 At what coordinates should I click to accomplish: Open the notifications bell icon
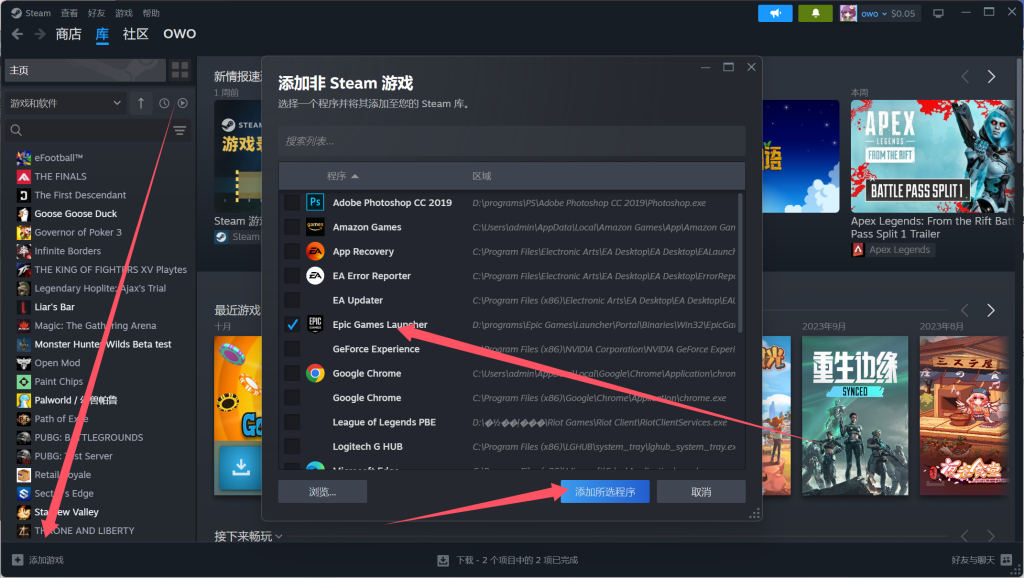815,13
